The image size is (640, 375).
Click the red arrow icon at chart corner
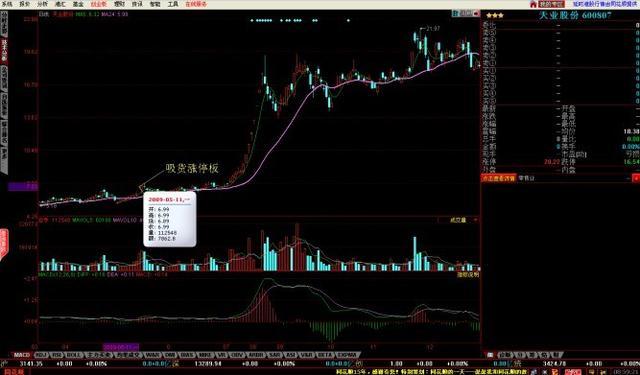(x=476, y=13)
